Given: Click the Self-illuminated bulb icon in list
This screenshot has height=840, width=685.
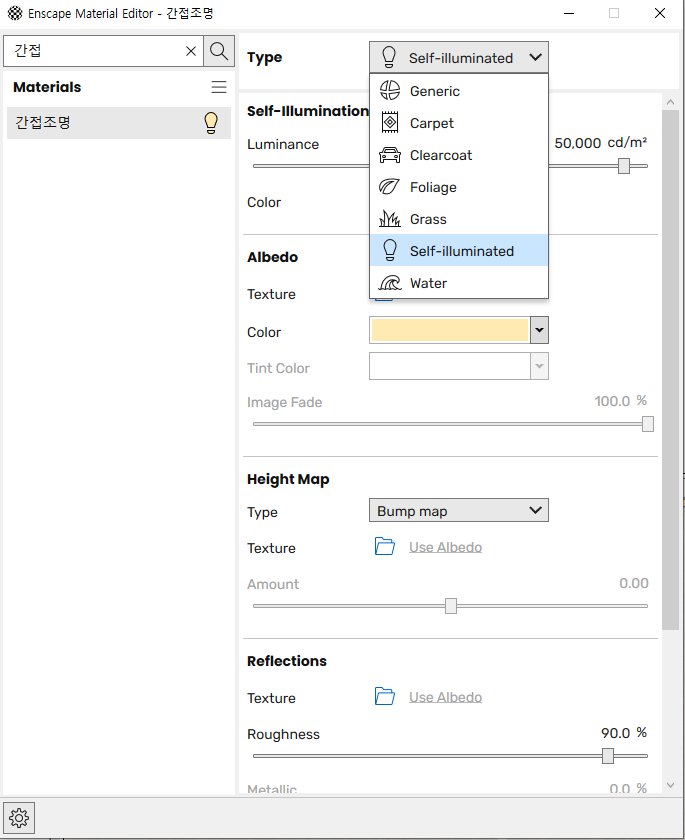Looking at the screenshot, I should (x=390, y=250).
